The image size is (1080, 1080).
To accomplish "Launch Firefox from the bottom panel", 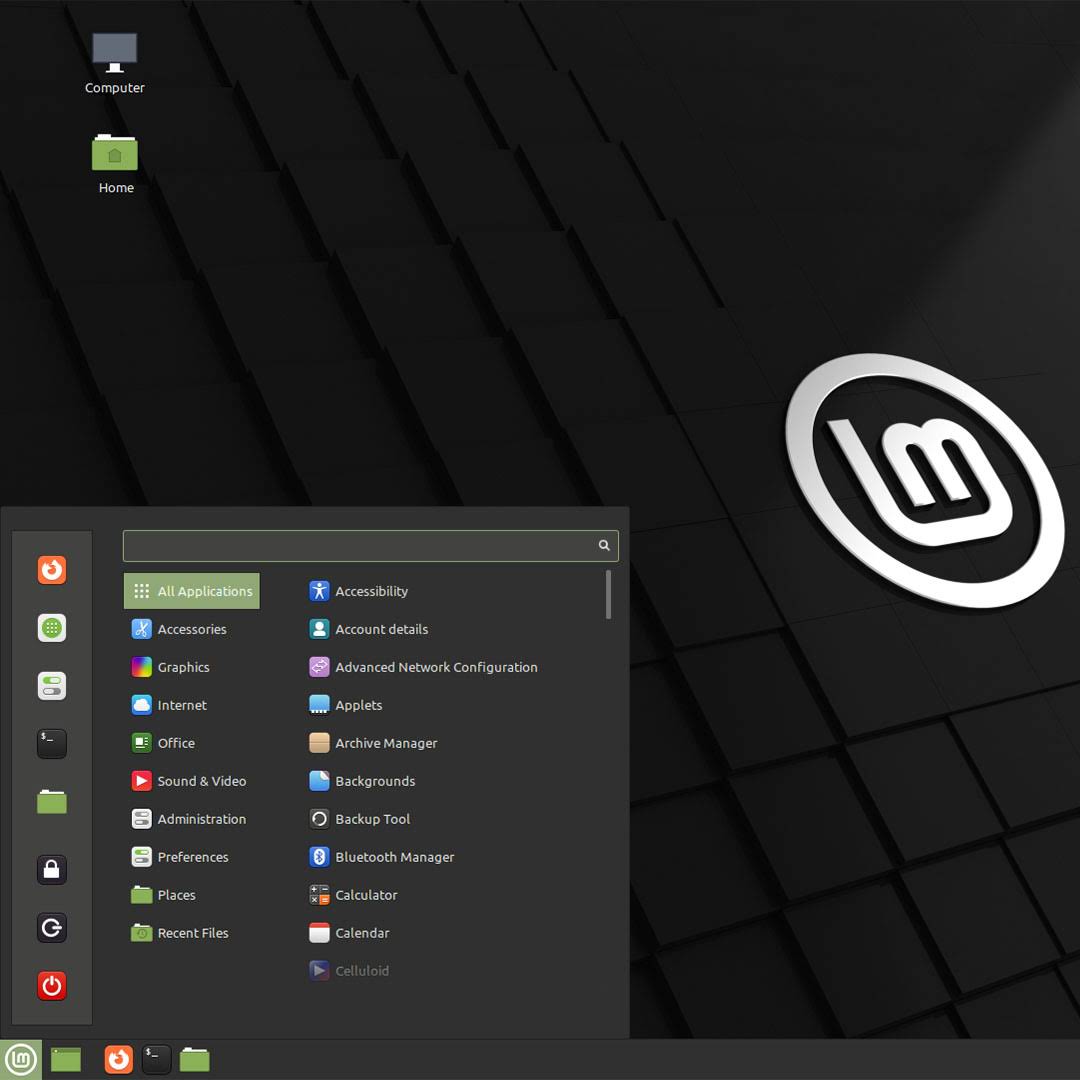I will point(118,1059).
